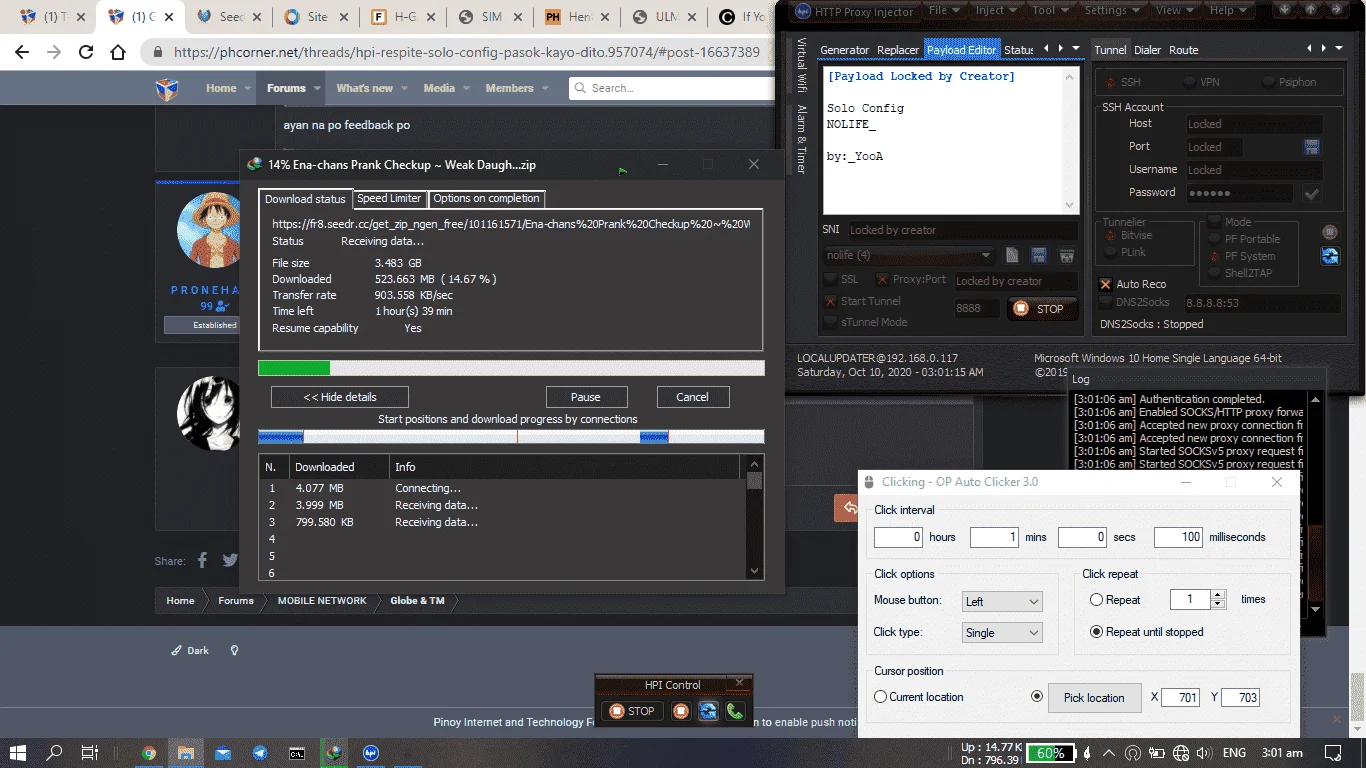Viewport: 1366px width, 768px height.
Task: Click the new document icon beside the nolife dropdown
Action: [1012, 256]
